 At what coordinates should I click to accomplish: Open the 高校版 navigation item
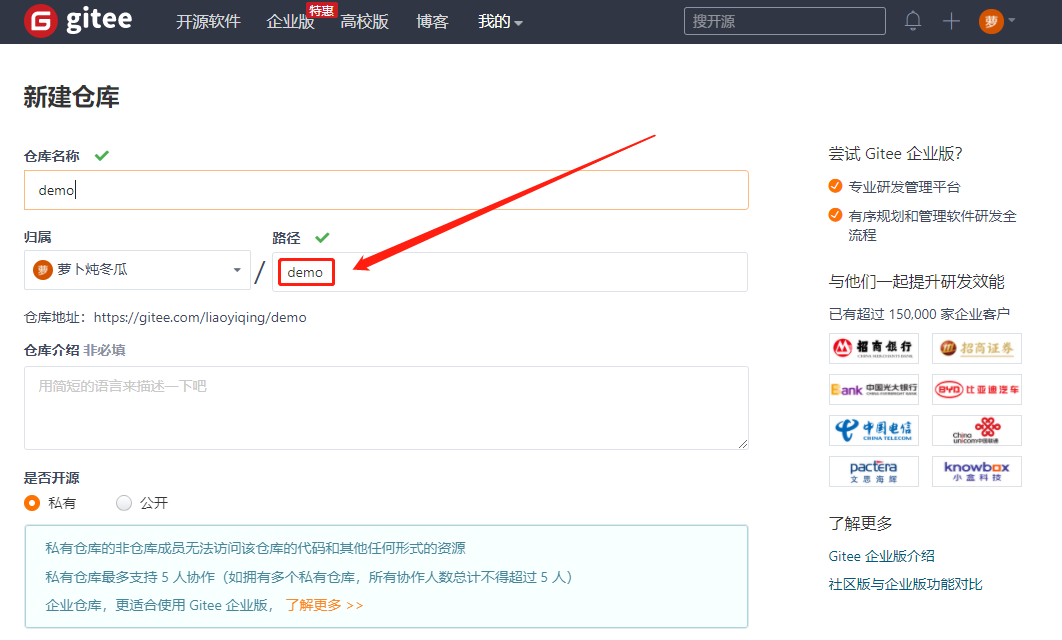[364, 22]
